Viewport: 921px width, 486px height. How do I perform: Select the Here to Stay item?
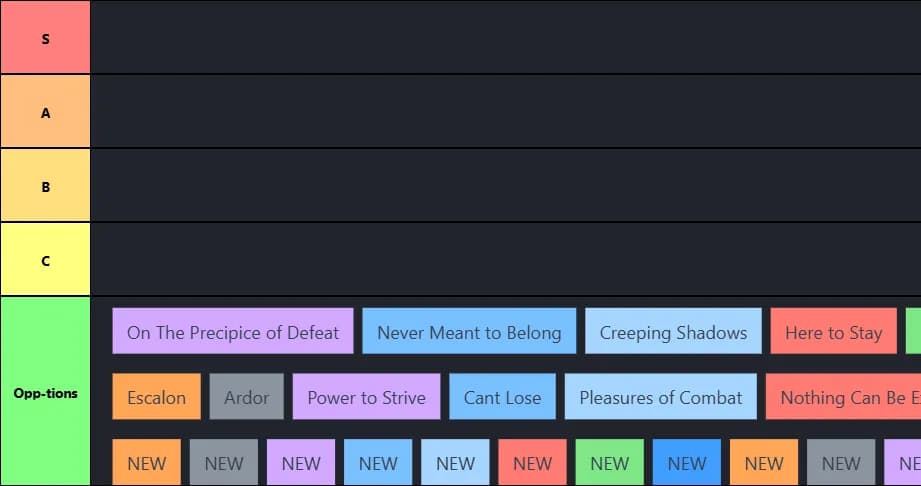coord(833,332)
